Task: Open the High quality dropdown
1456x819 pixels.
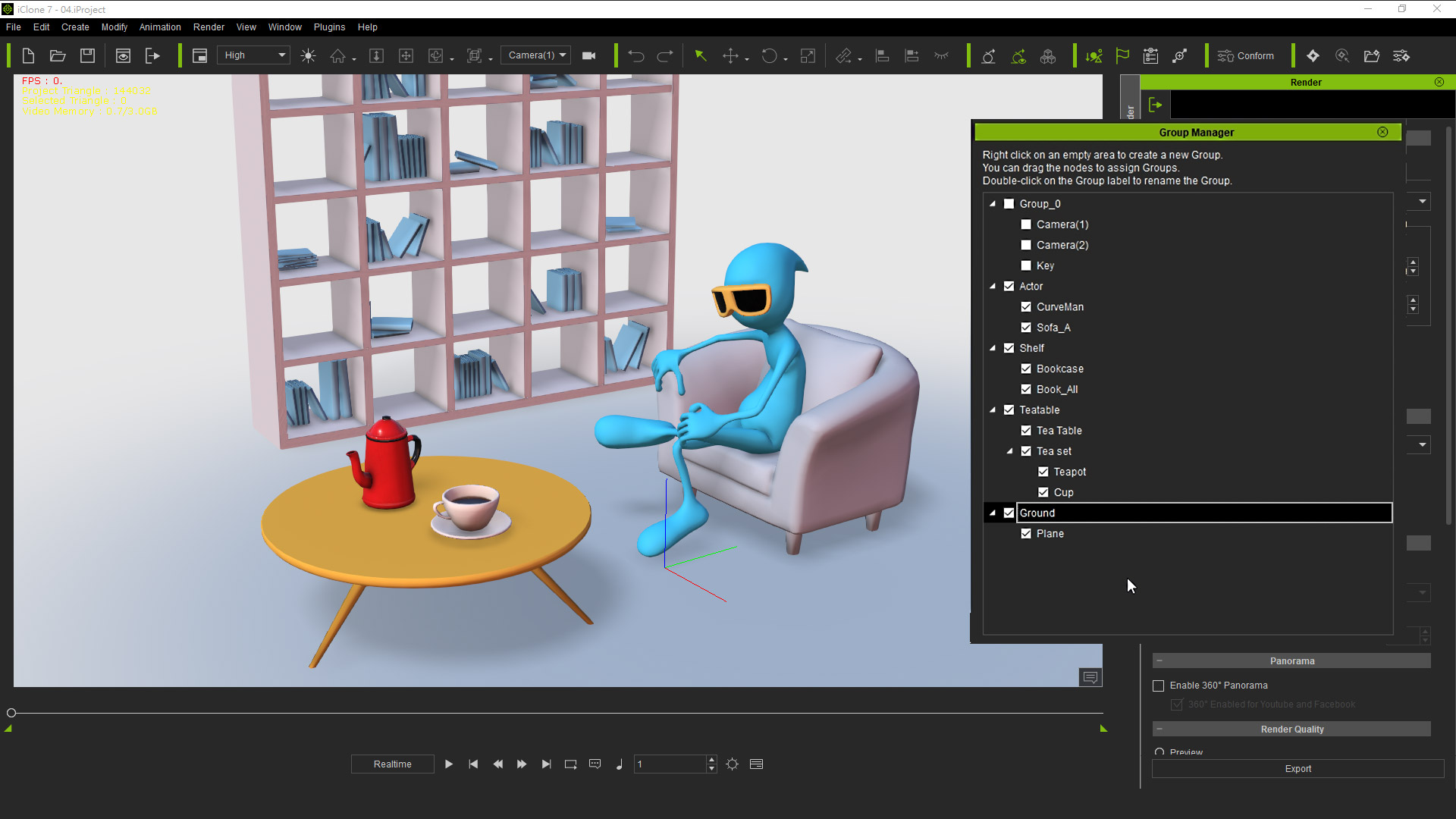Action: (x=254, y=55)
